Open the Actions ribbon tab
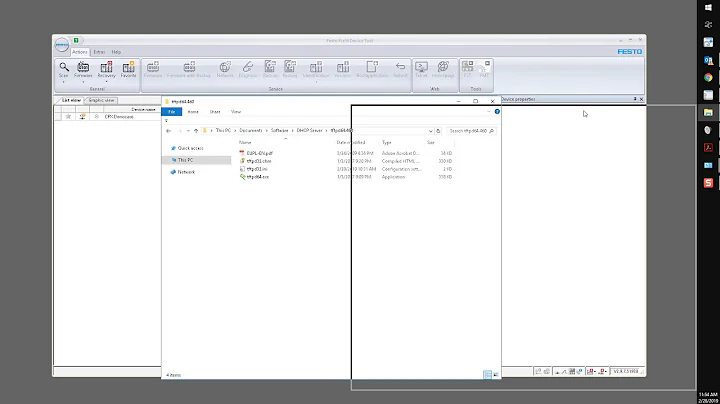 tap(80, 52)
